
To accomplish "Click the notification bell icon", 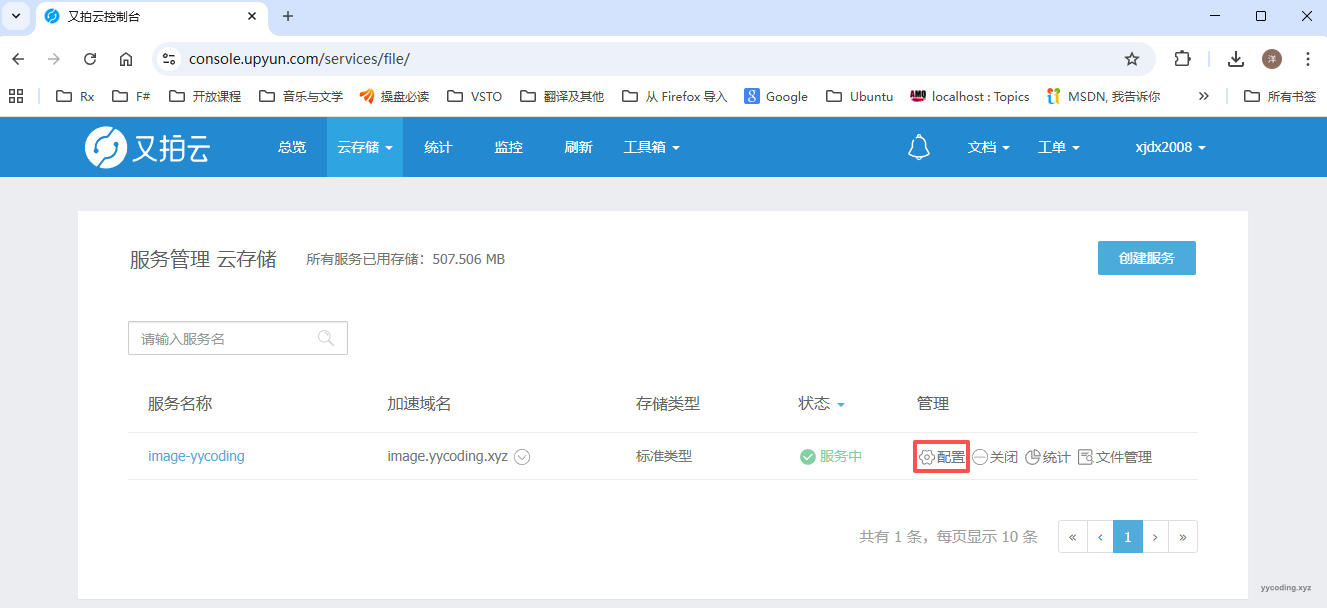I will click(918, 147).
